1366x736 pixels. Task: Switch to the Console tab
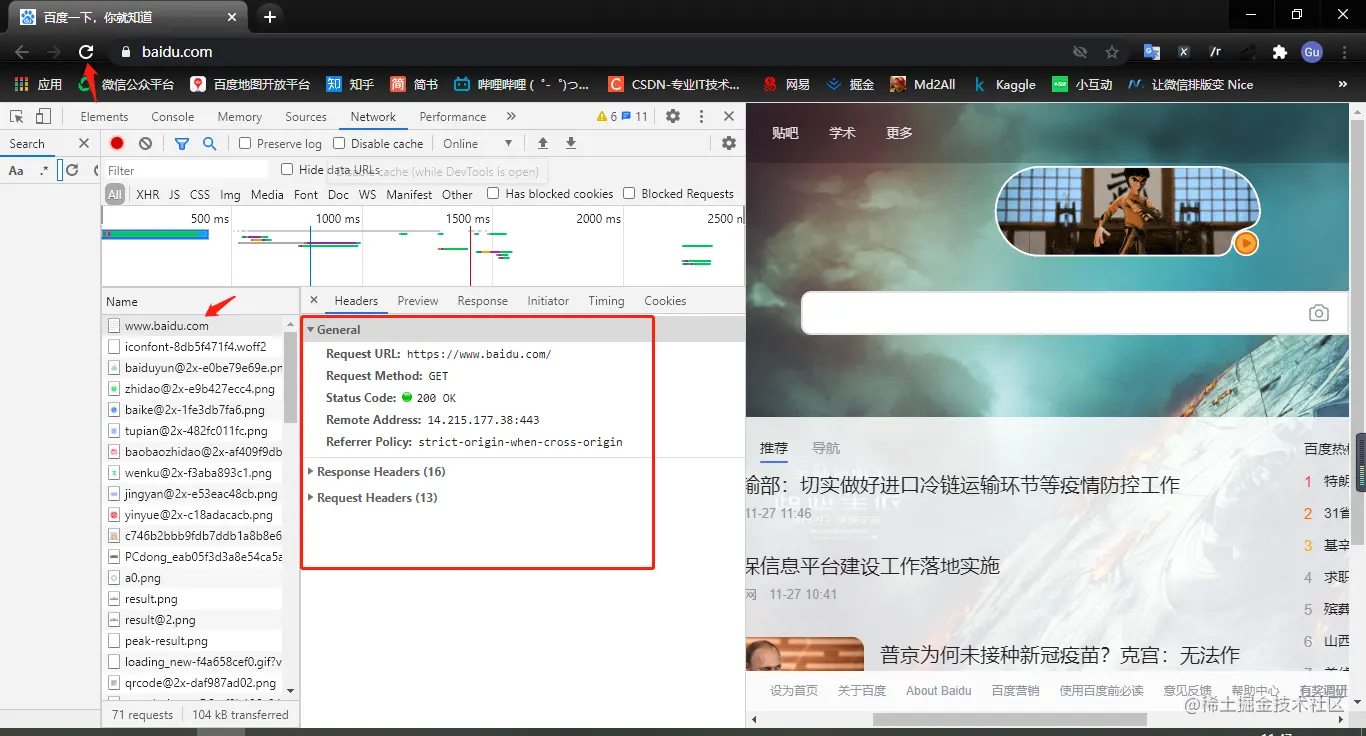(x=173, y=116)
